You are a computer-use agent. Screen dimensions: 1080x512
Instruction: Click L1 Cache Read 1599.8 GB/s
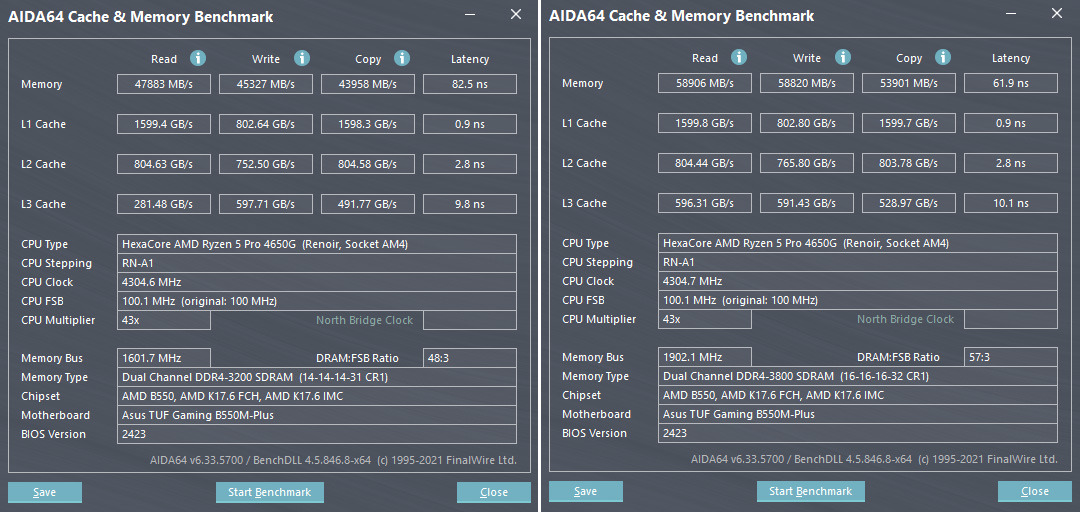[705, 123]
